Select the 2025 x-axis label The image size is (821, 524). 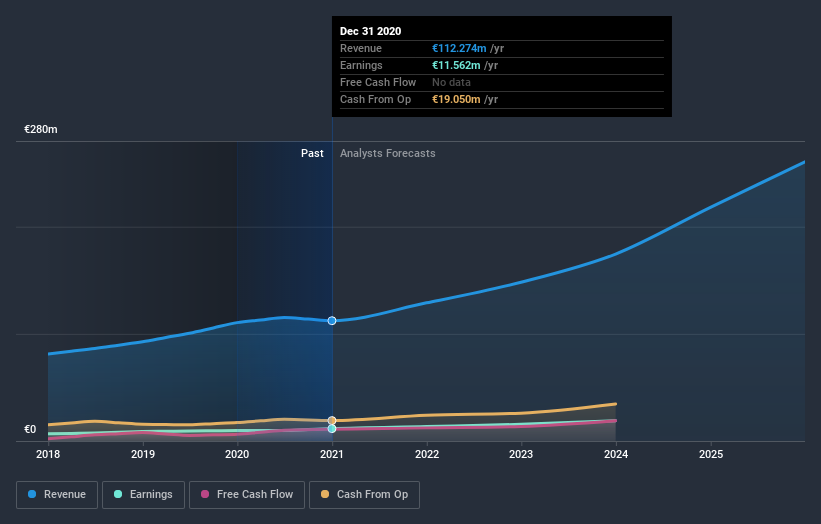[711, 454]
